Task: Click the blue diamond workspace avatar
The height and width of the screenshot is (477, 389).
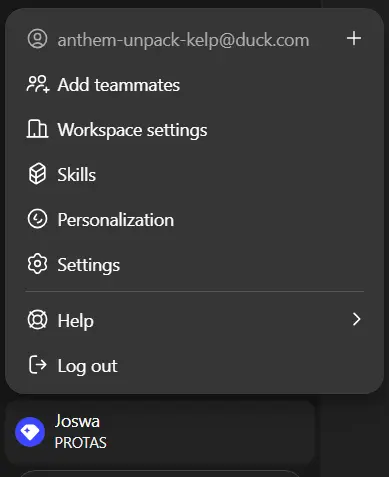Action: [x=30, y=432]
